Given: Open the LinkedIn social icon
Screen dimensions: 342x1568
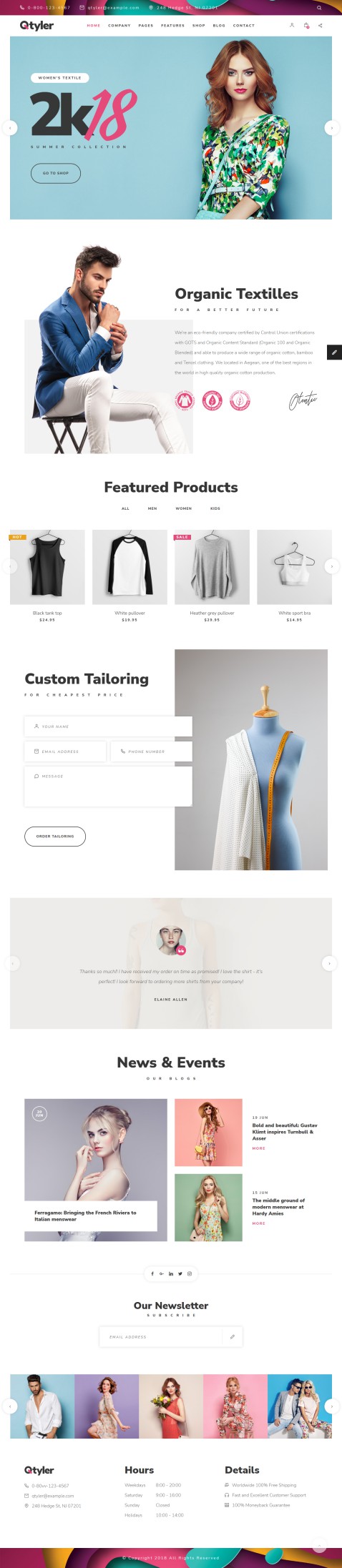Looking at the screenshot, I should point(171,1273).
